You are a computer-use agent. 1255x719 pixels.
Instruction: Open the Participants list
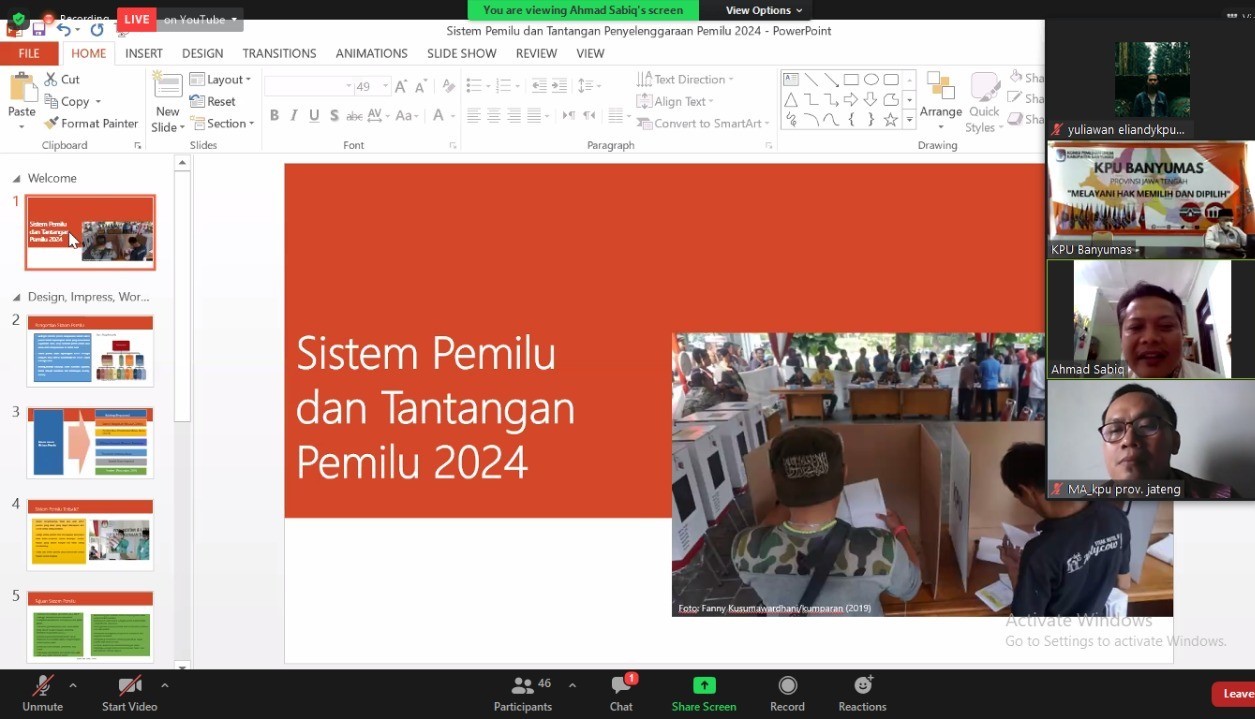point(522,686)
